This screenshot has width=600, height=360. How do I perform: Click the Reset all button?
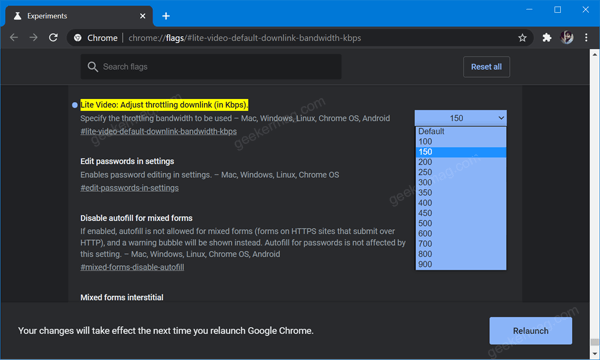pos(486,67)
